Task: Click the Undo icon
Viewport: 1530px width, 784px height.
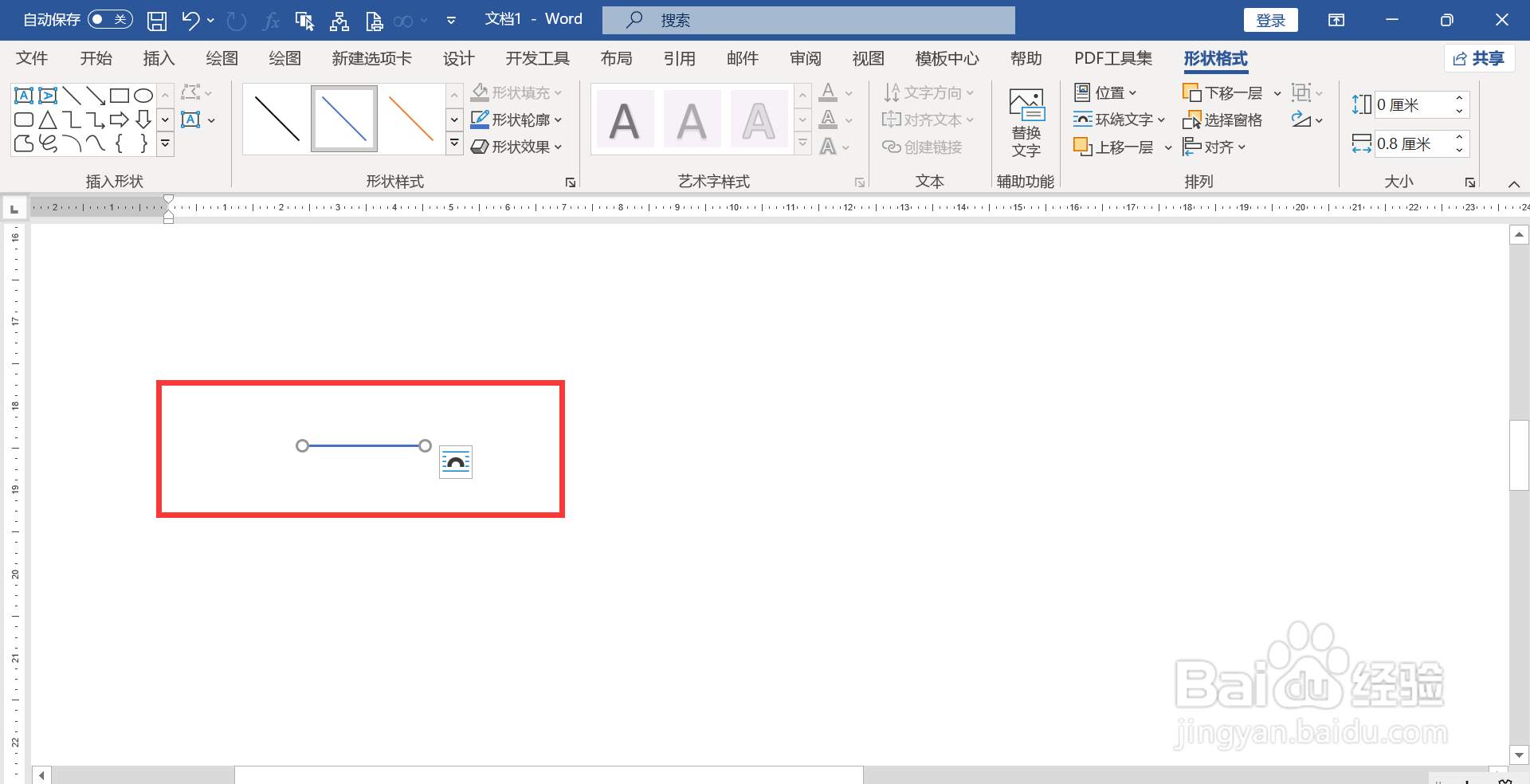Action: pyautogui.click(x=190, y=20)
